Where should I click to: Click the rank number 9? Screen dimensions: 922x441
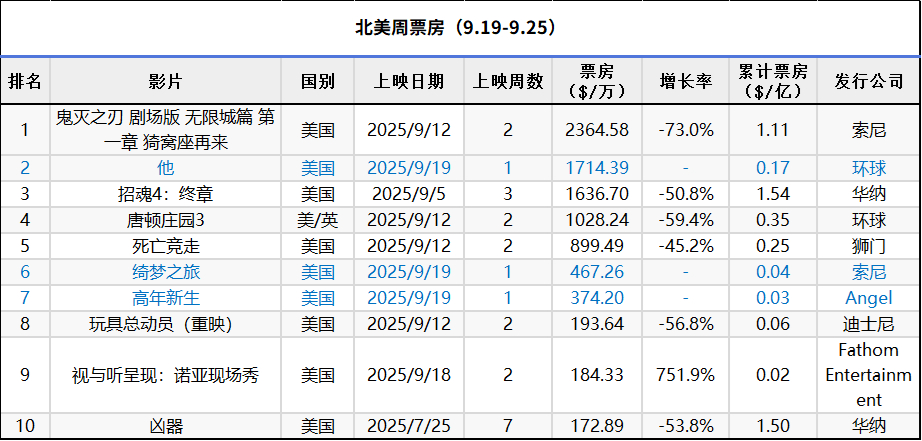[x=25, y=375]
